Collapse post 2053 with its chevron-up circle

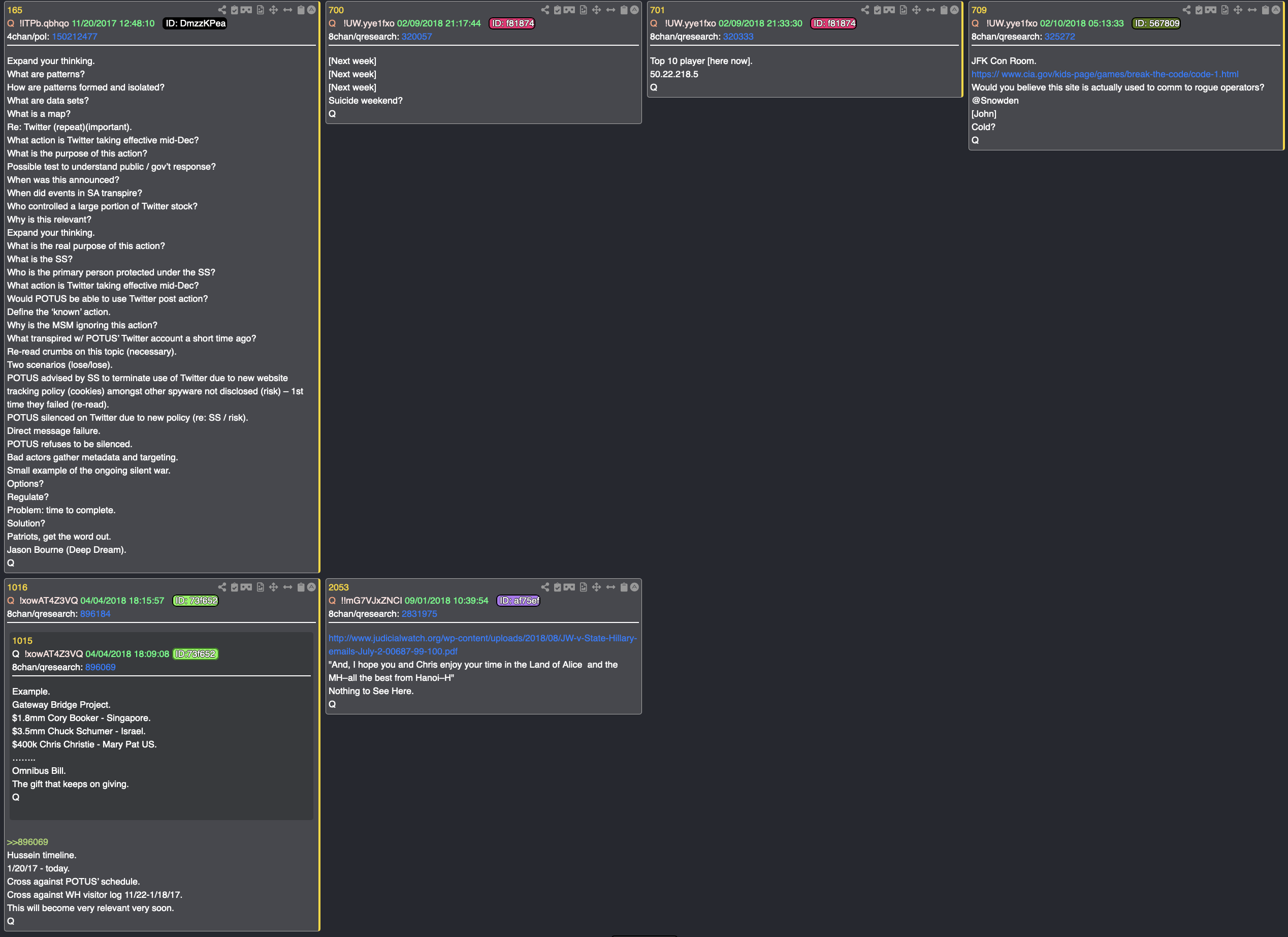[x=634, y=587]
